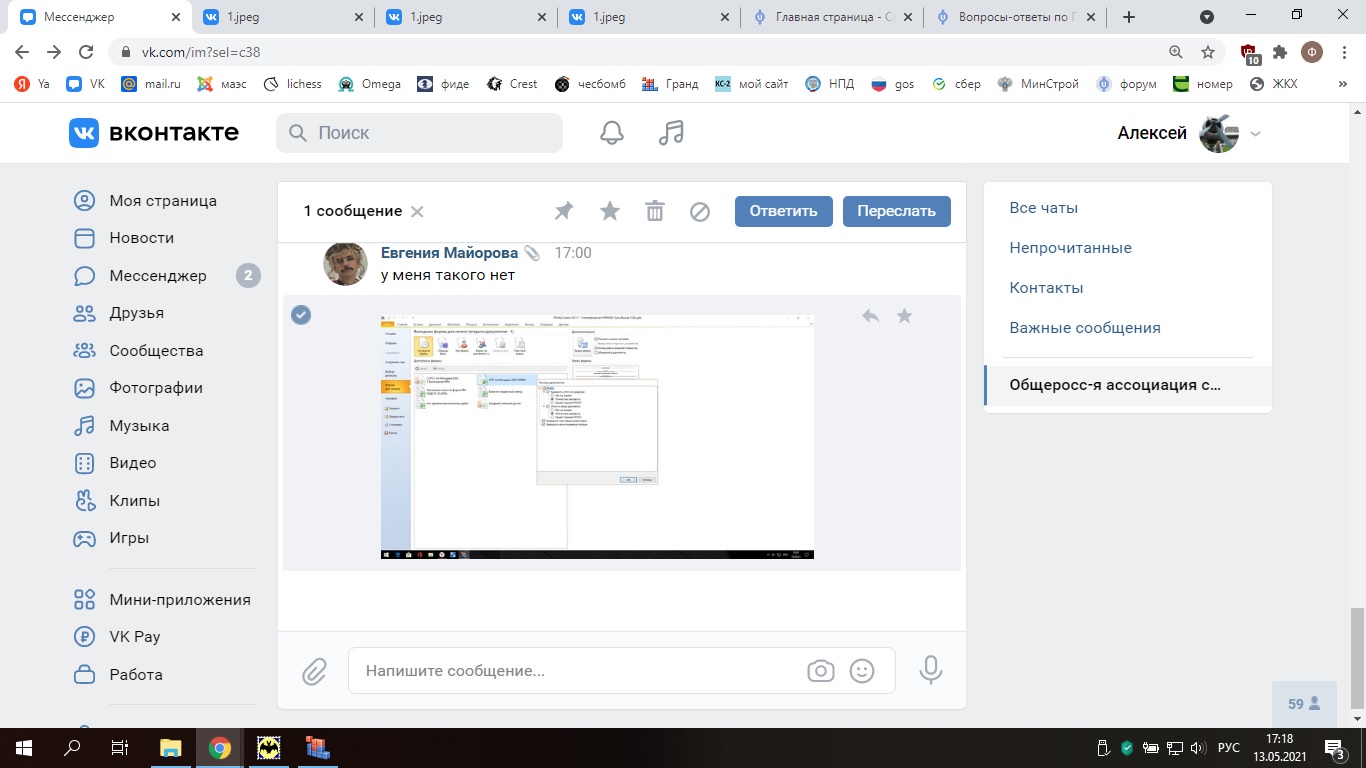Screen dimensions: 1366x768
Task: Click the browser address bar
Action: [640, 52]
